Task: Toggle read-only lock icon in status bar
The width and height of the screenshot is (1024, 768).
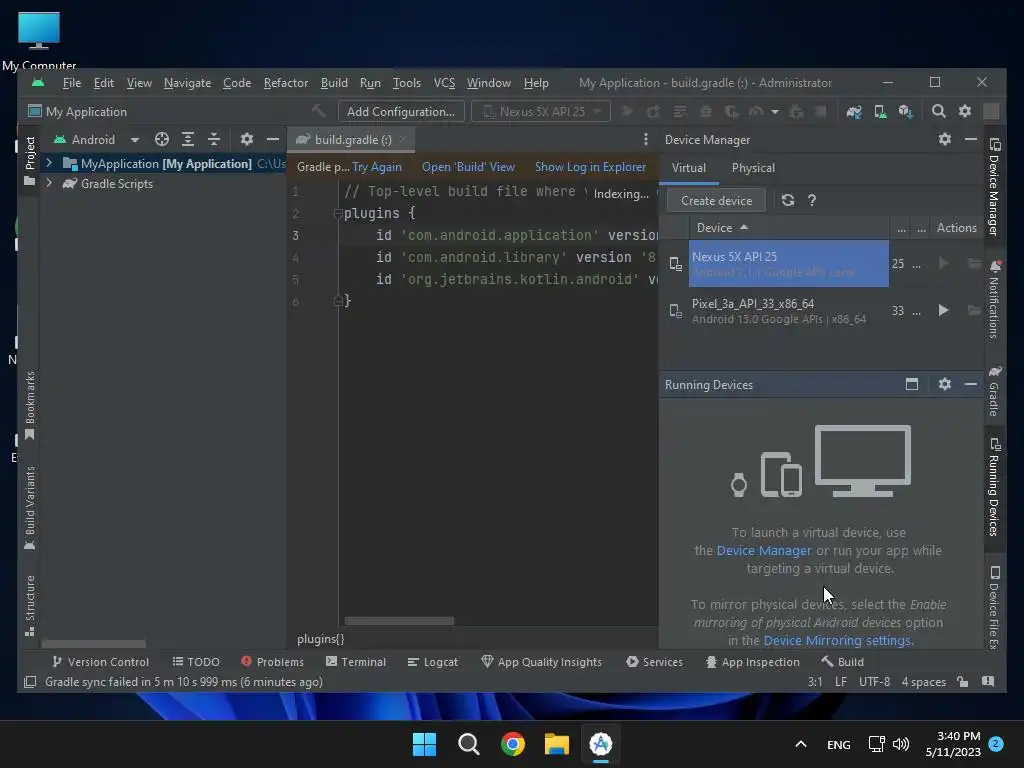Action: pos(962,682)
